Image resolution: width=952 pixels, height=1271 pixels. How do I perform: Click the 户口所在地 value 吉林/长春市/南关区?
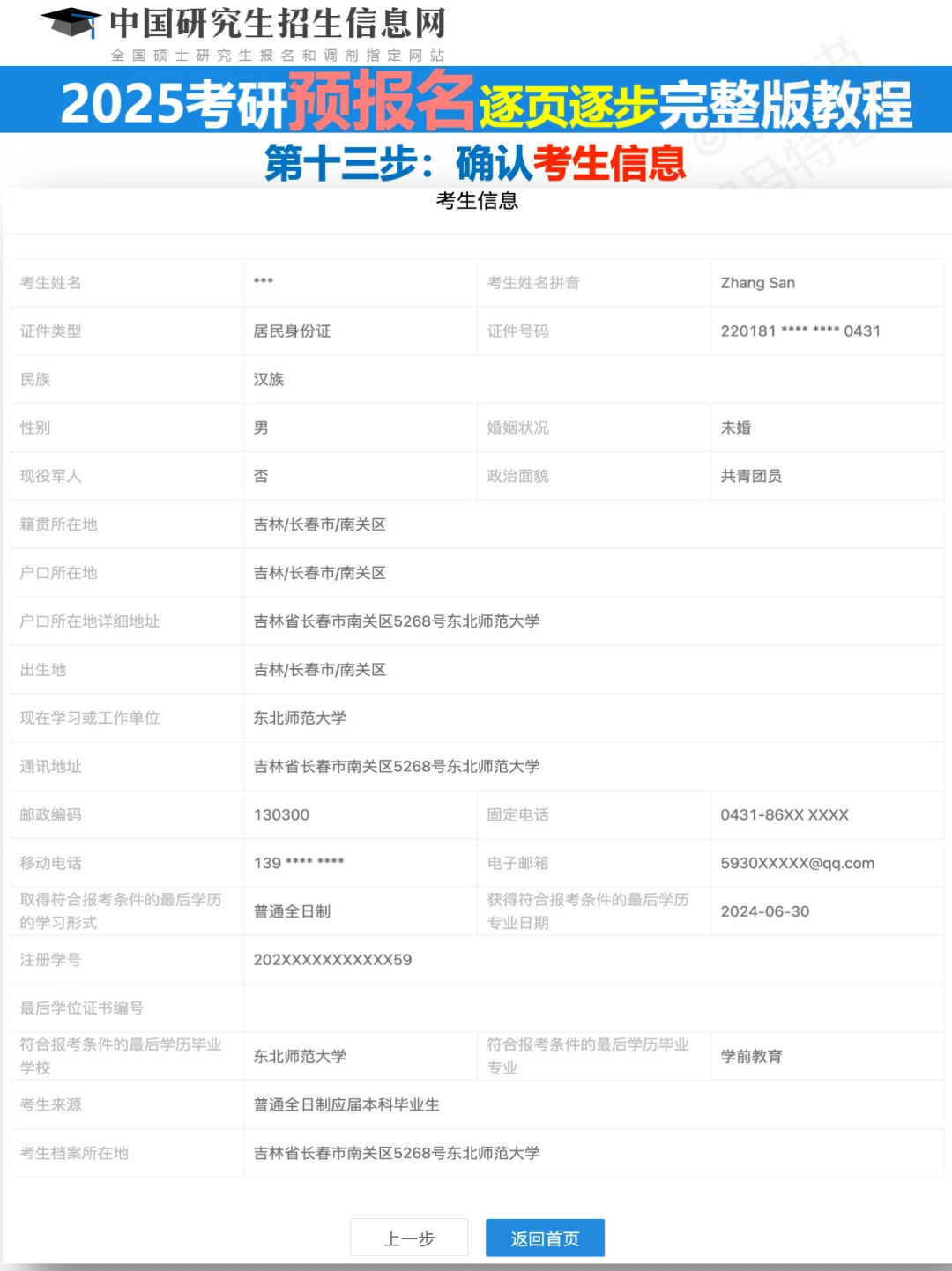tap(320, 574)
